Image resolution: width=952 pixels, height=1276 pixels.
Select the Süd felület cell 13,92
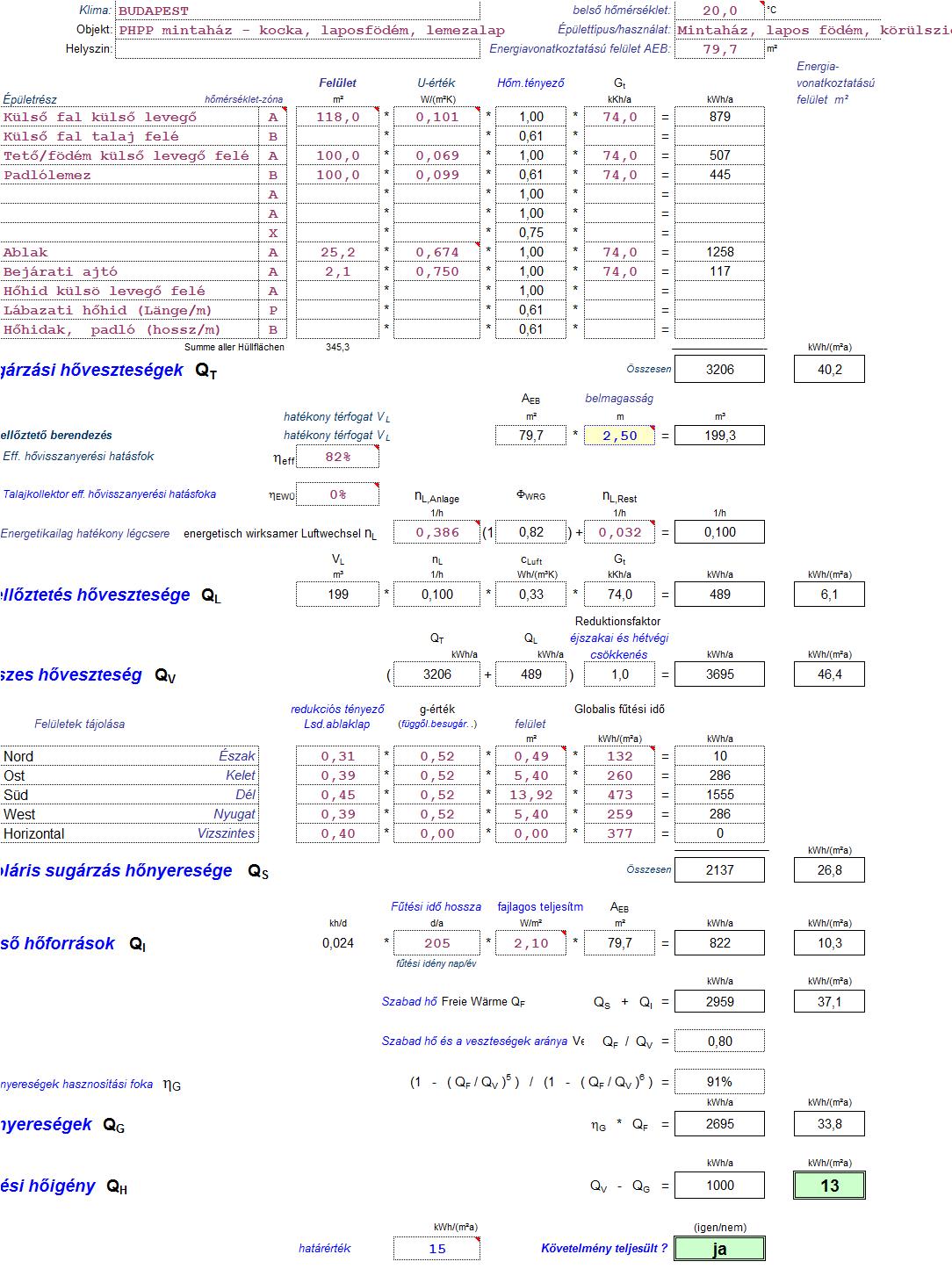530,795
